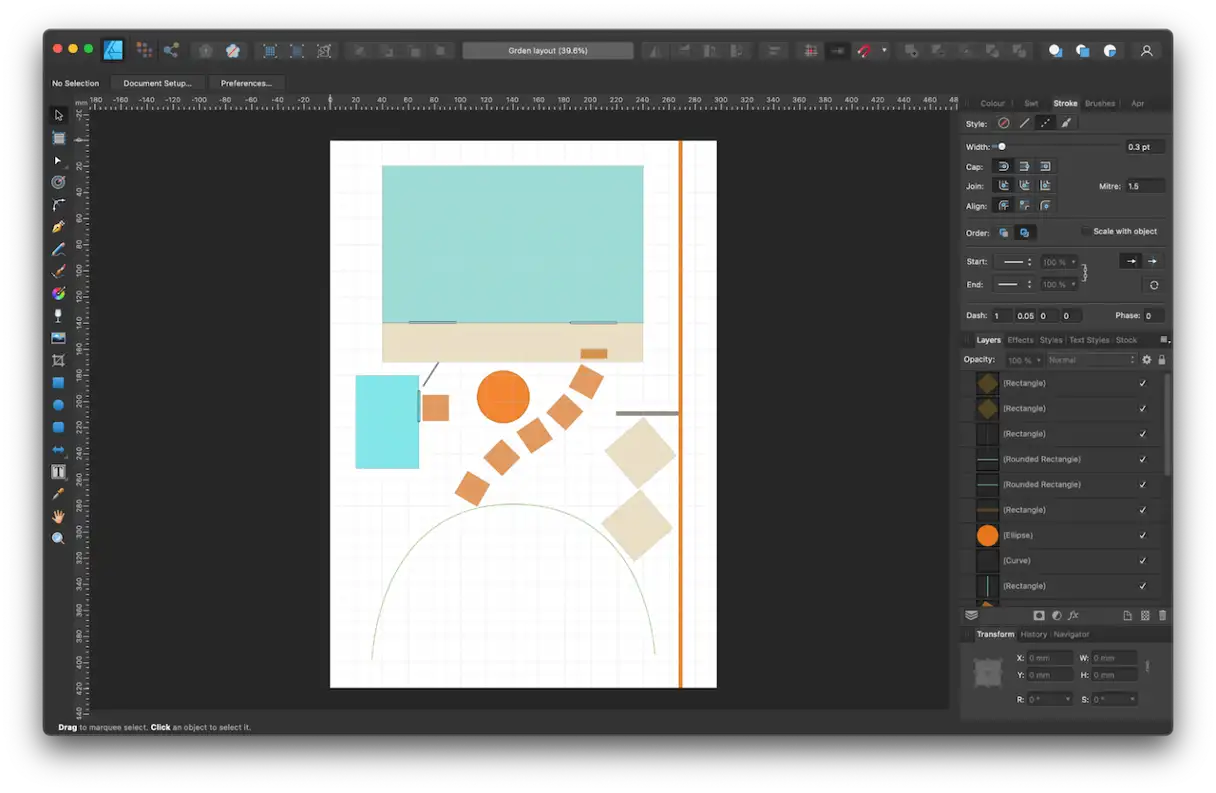Open the Start arrowhead style dropdown
This screenshot has width=1216, height=793.
coord(1017,262)
